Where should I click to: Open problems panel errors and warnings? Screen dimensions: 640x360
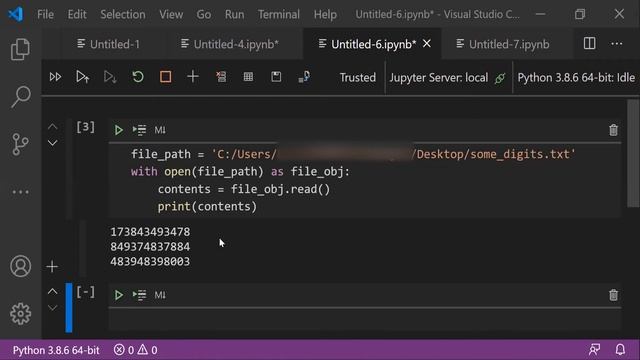[136, 350]
